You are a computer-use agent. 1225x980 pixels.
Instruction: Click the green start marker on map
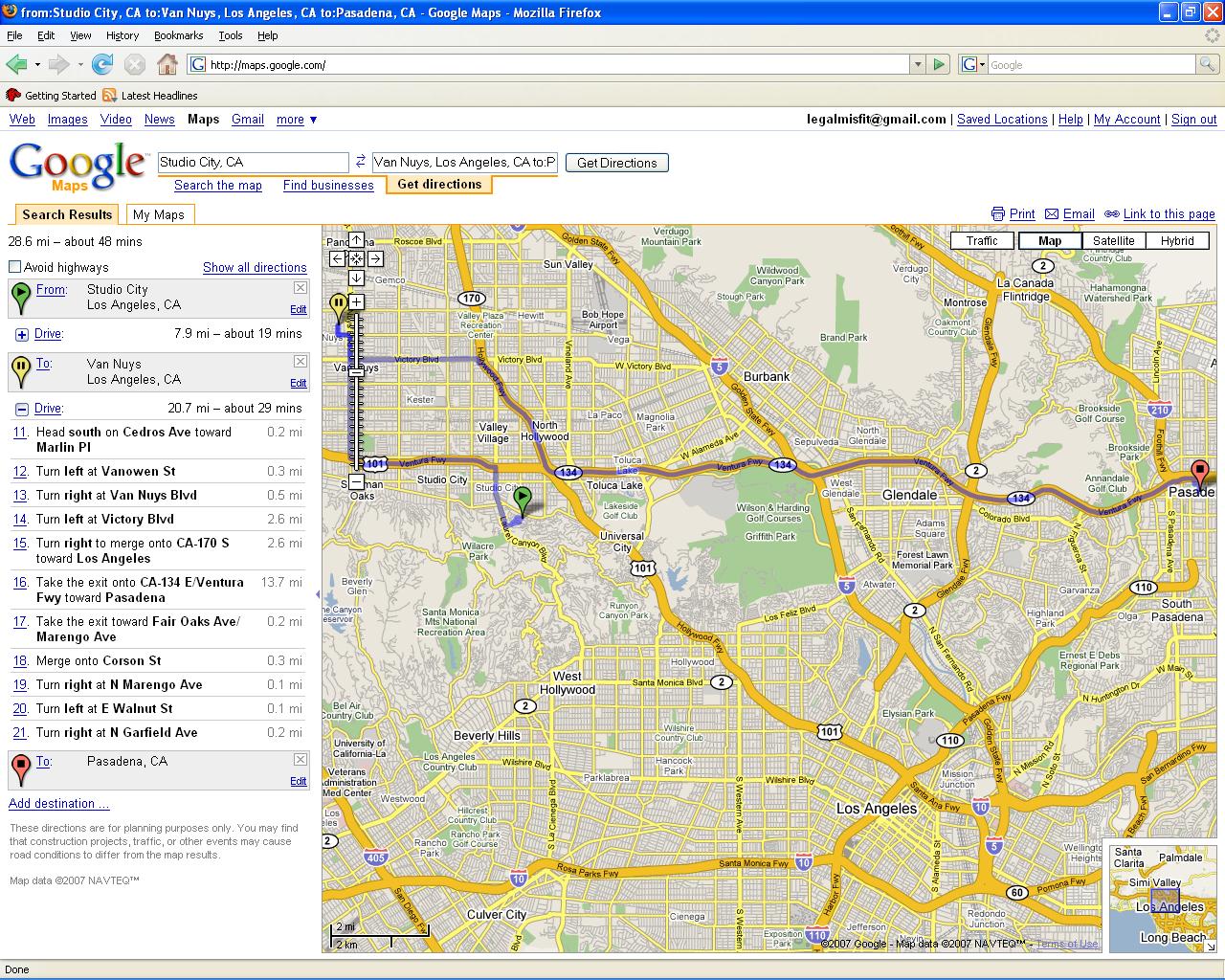(x=522, y=501)
